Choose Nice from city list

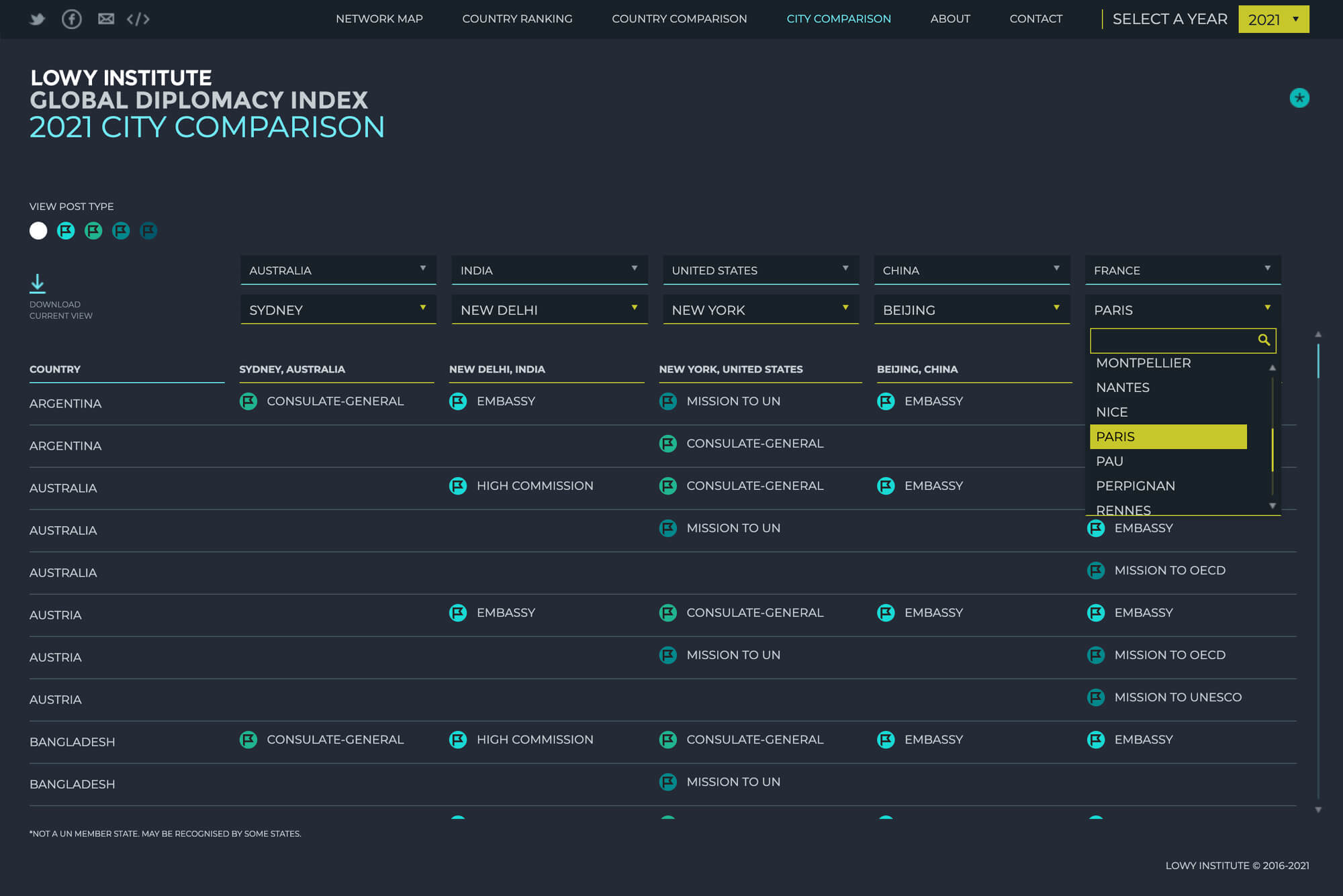1168,412
